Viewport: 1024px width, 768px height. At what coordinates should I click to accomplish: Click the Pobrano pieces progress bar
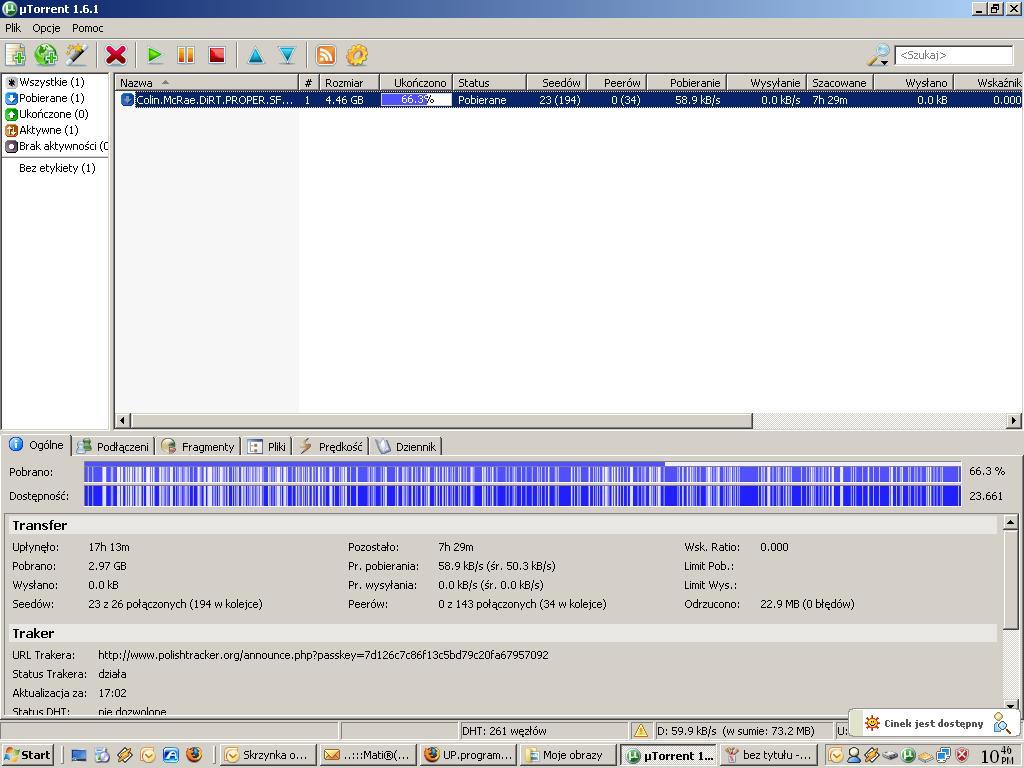coord(522,472)
